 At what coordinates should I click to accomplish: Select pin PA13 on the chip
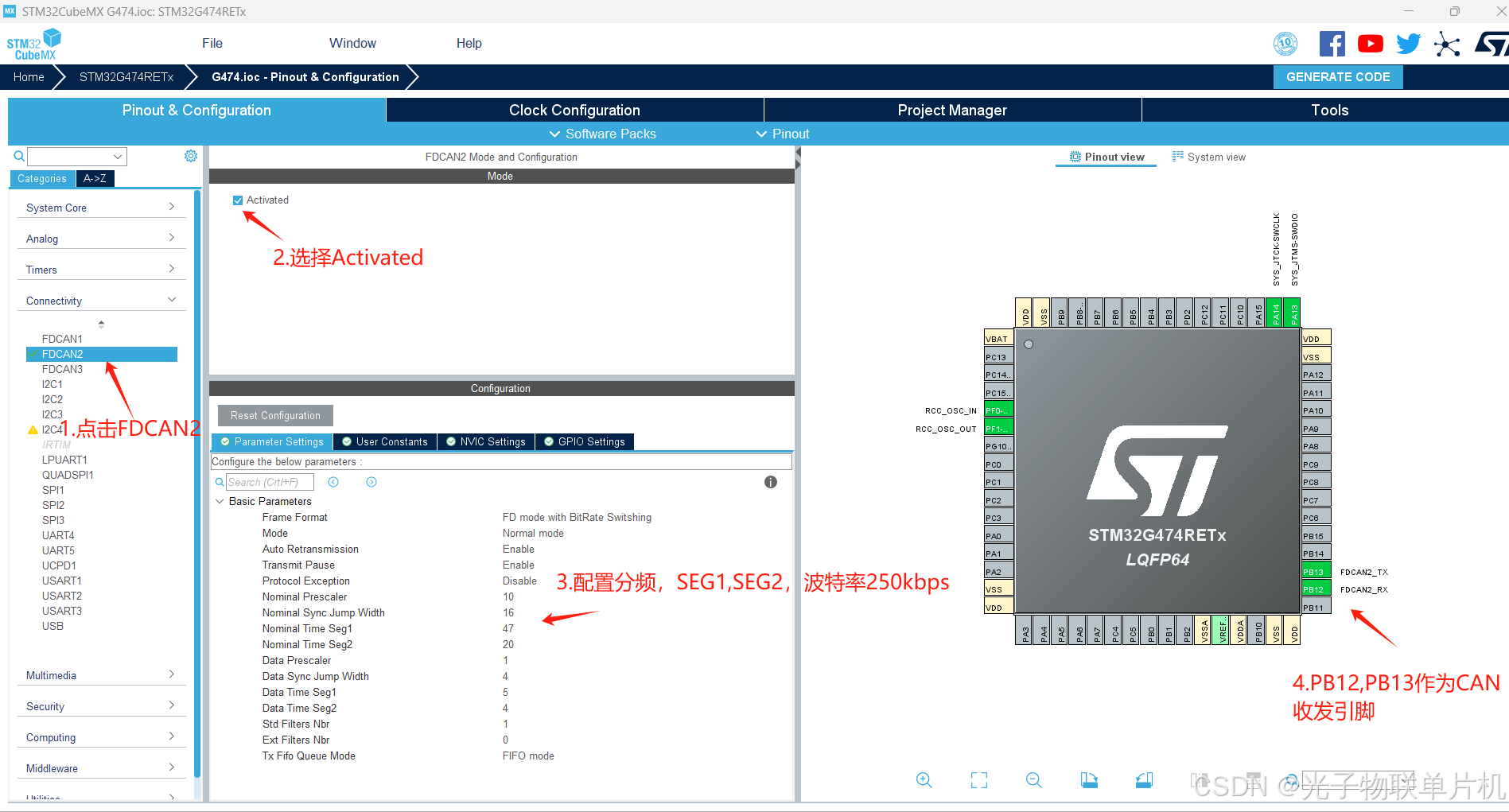tap(1293, 313)
